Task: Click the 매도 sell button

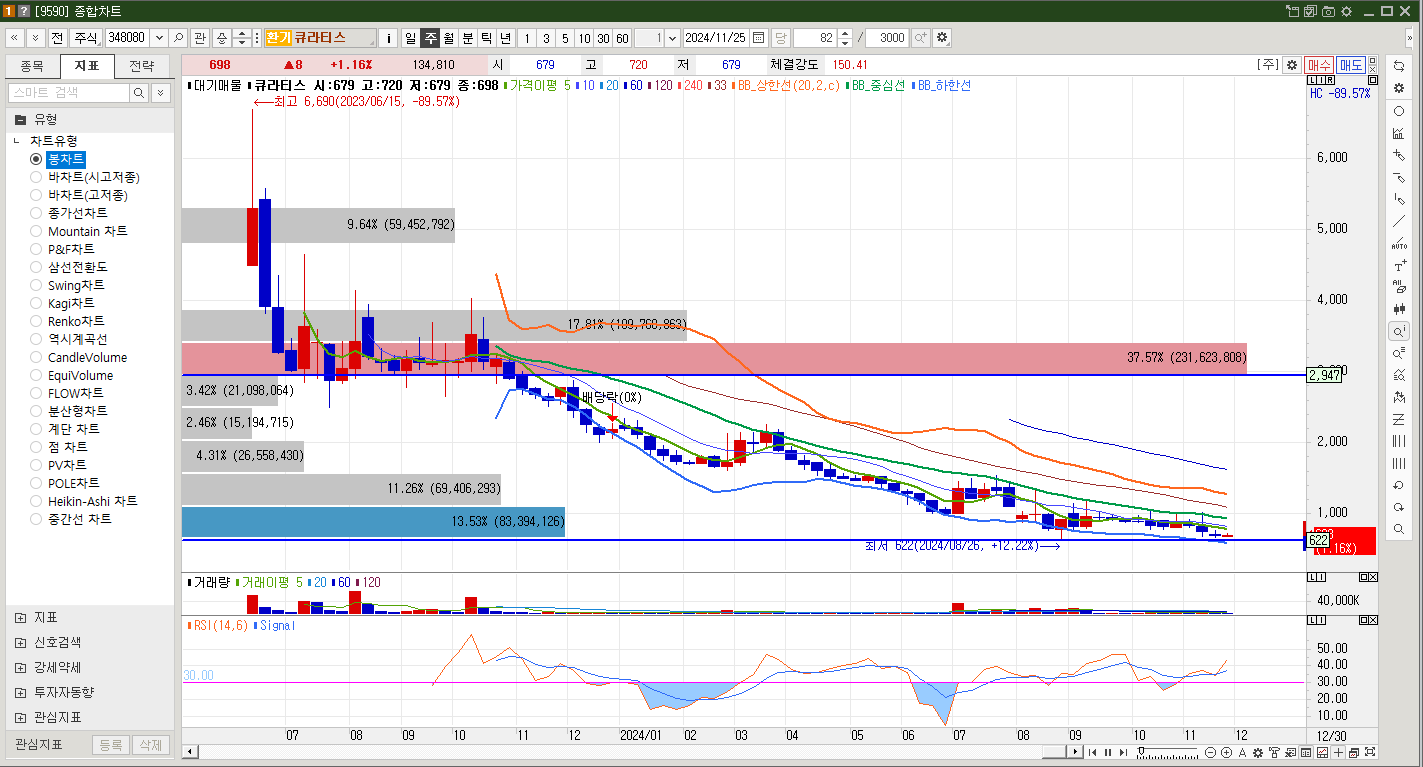Action: [1351, 64]
